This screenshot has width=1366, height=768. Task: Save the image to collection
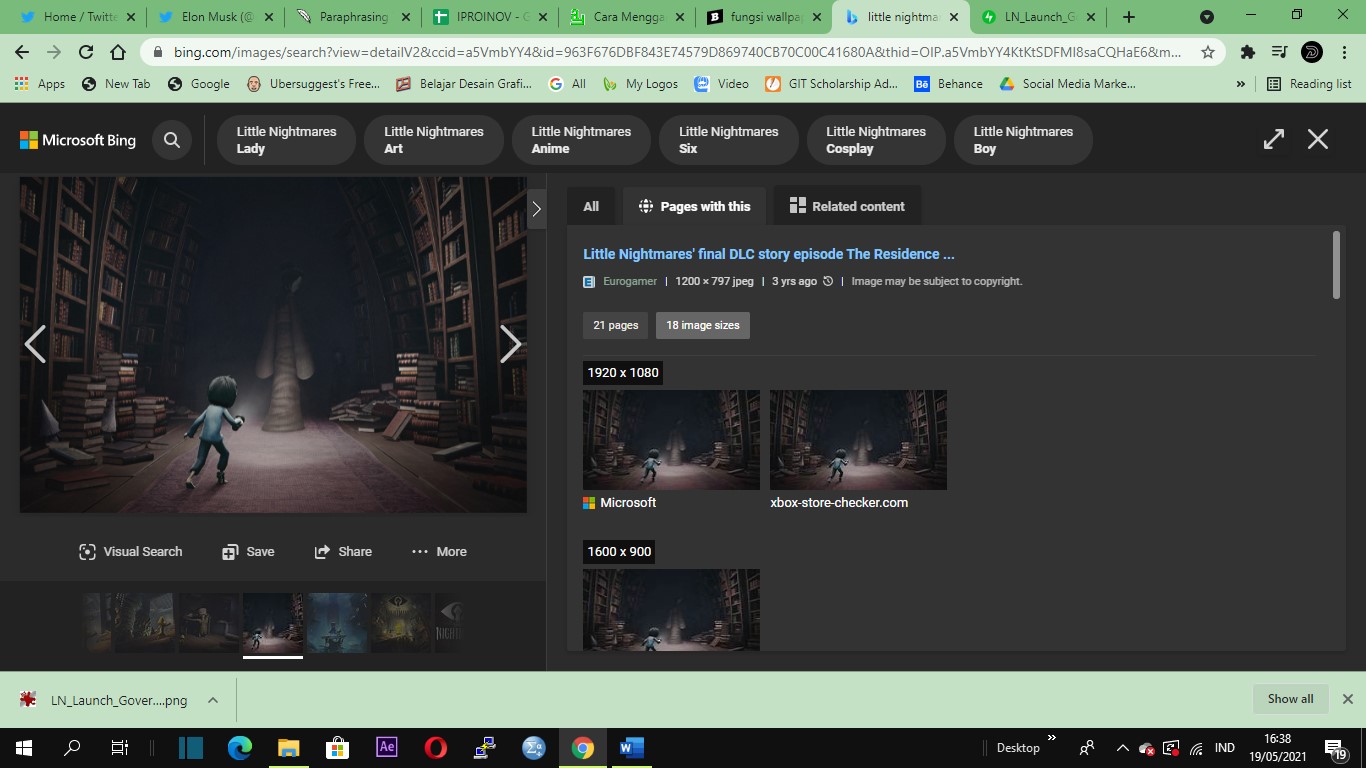click(248, 552)
